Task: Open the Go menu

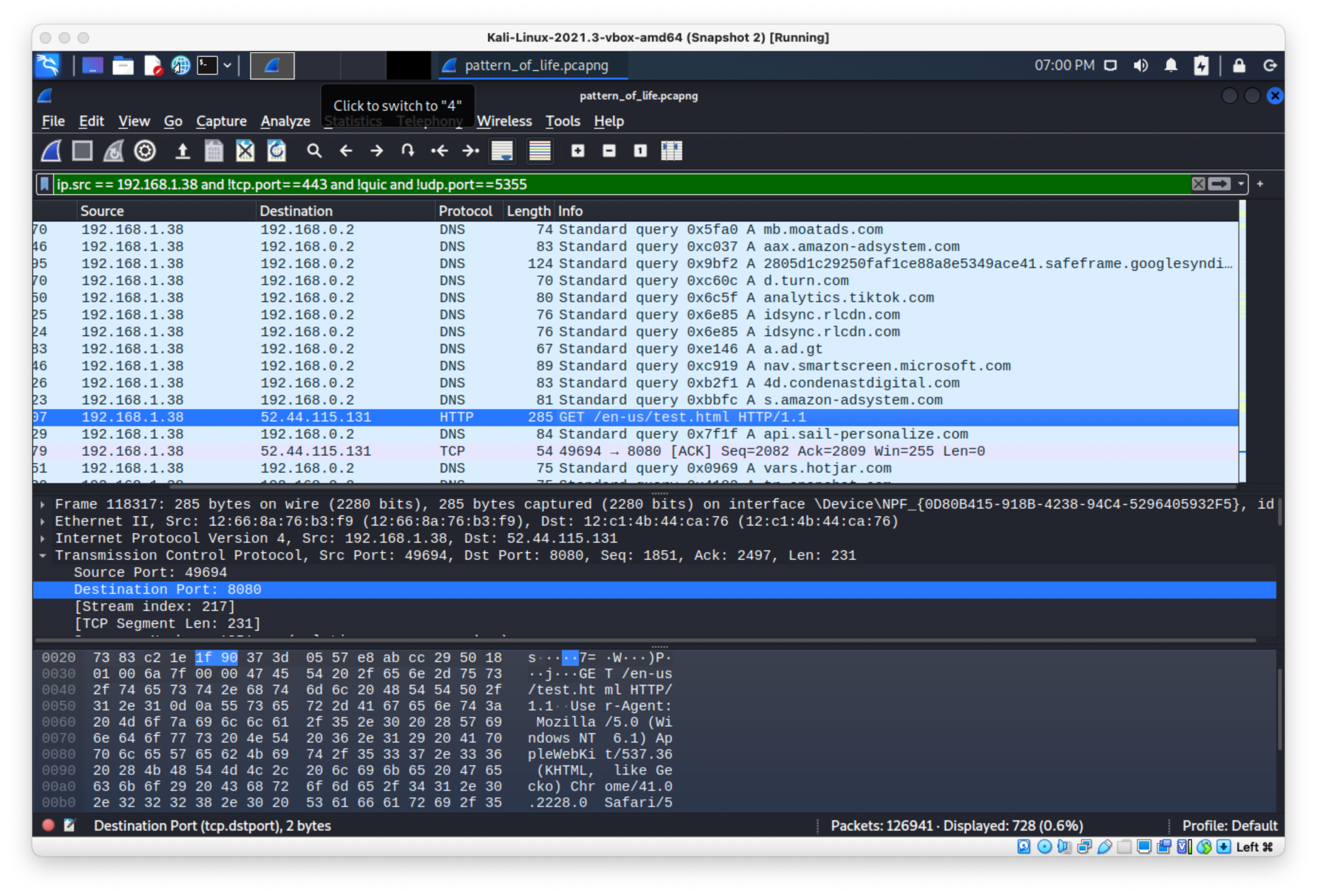Action: (x=173, y=121)
